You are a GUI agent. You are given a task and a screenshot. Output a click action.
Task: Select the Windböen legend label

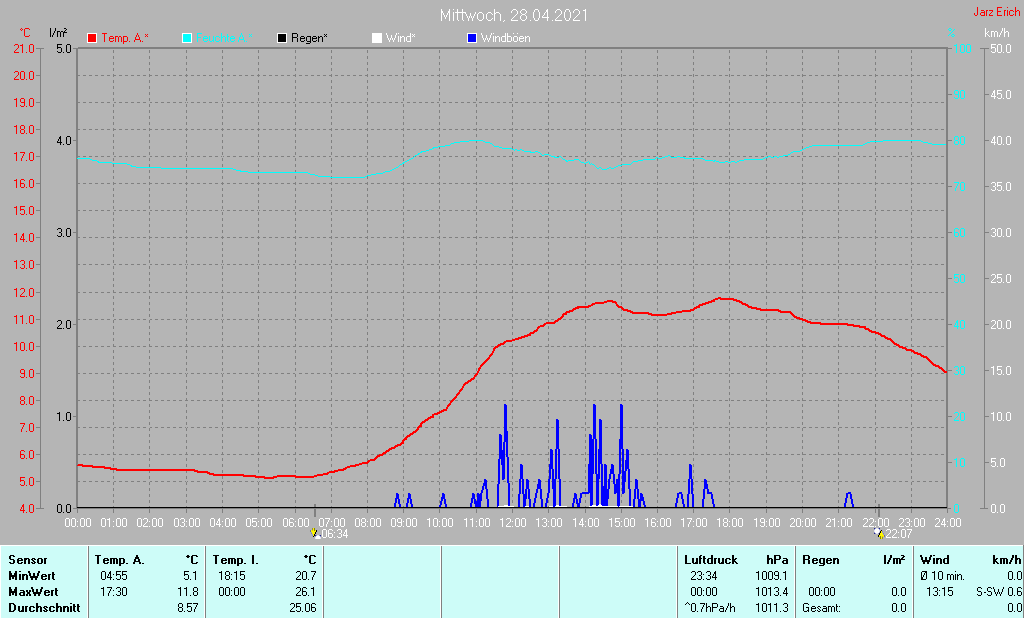pos(505,39)
